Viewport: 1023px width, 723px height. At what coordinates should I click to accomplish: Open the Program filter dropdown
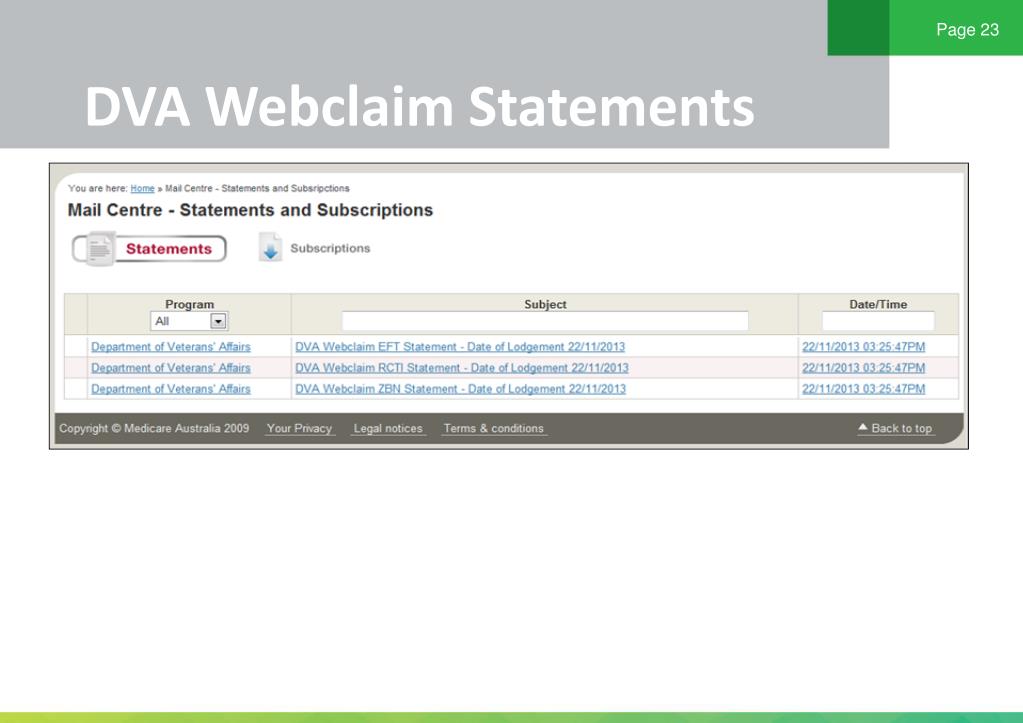pyautogui.click(x=189, y=321)
